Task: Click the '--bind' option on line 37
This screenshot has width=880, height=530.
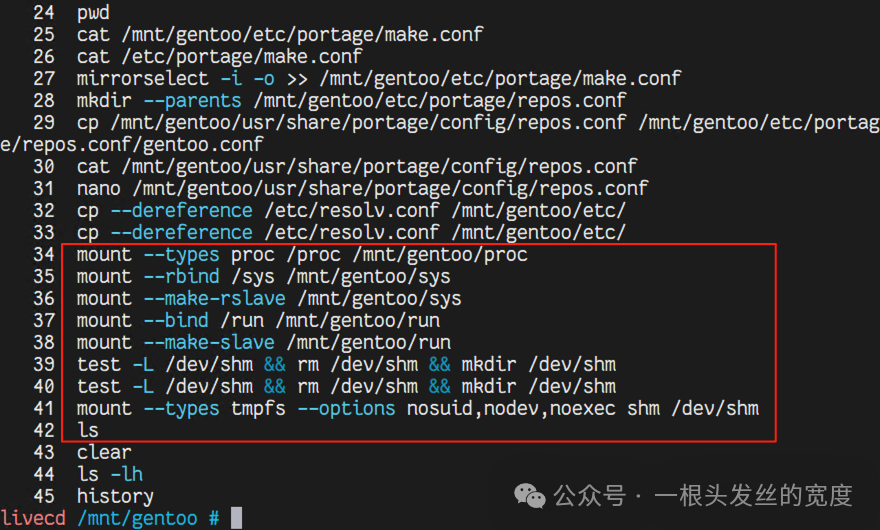Action: coord(176,321)
